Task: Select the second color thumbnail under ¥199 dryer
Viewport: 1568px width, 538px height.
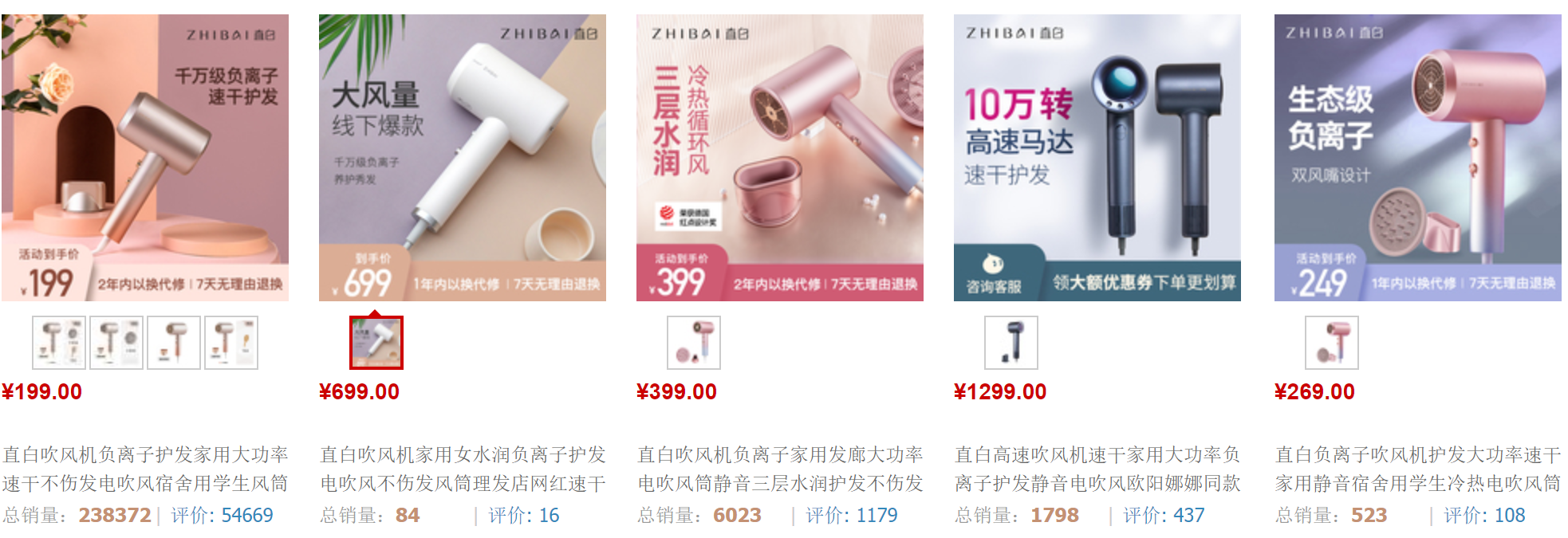Action: [x=116, y=343]
